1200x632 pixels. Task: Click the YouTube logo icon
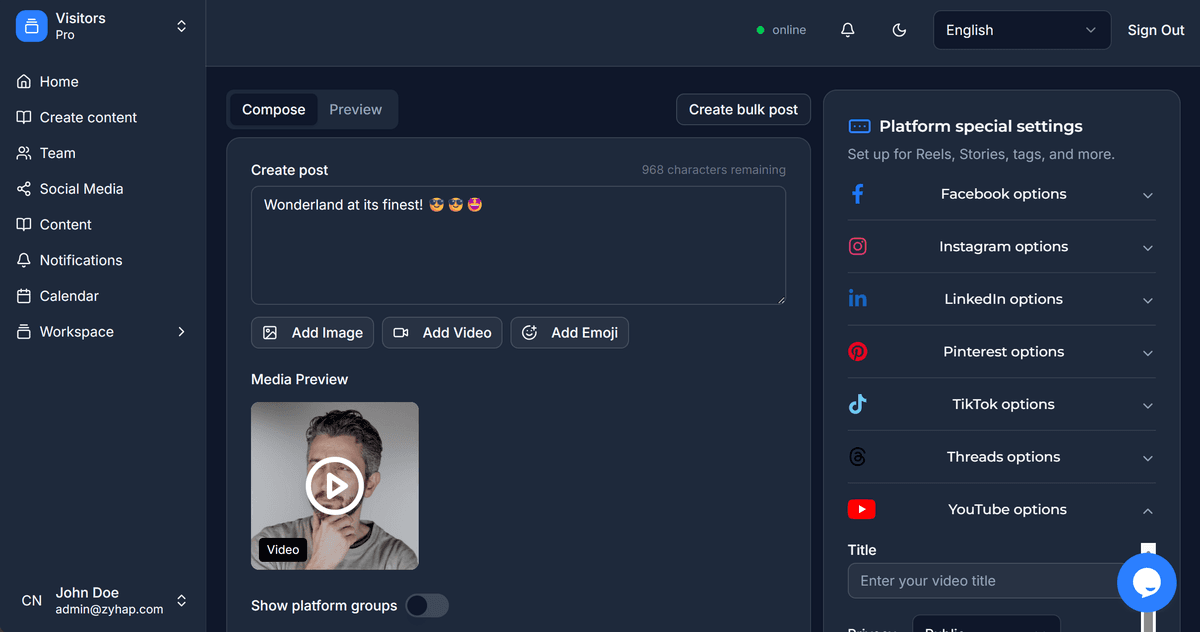[861, 510]
